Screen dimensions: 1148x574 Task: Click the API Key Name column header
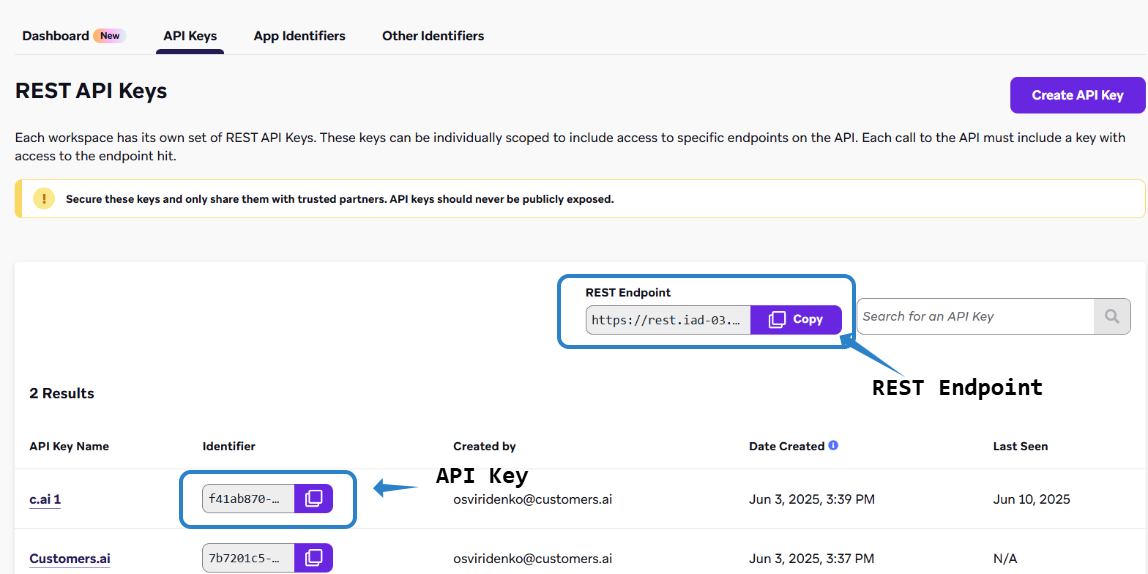(x=69, y=446)
